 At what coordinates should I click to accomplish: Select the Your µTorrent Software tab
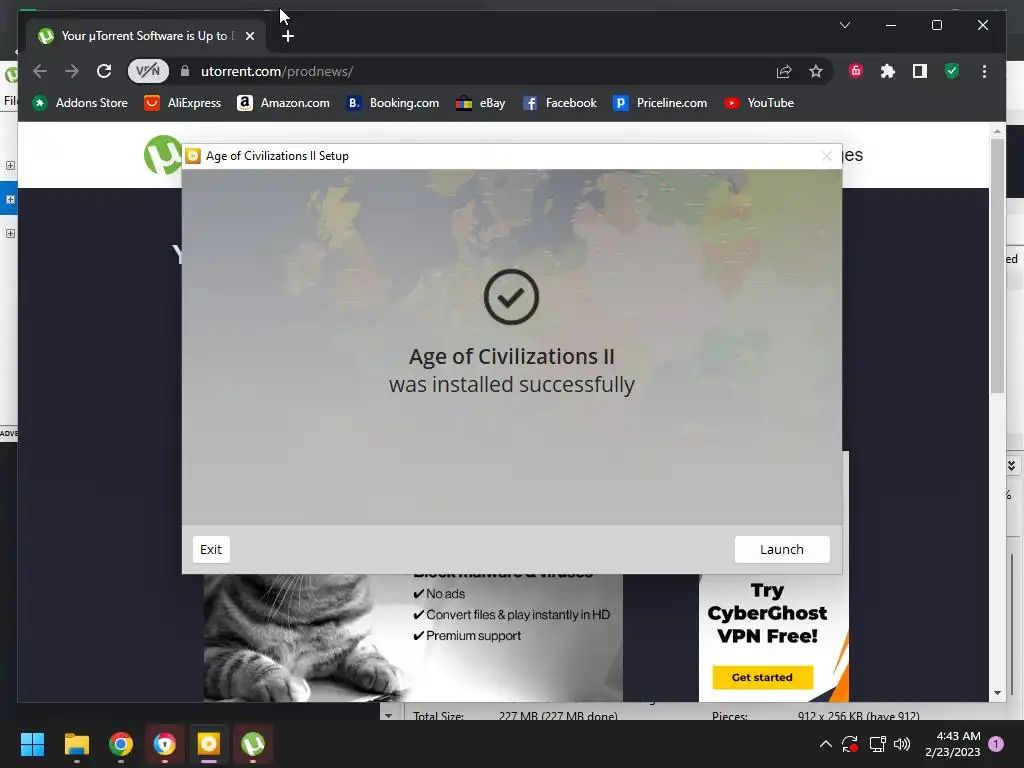pyautogui.click(x=147, y=36)
